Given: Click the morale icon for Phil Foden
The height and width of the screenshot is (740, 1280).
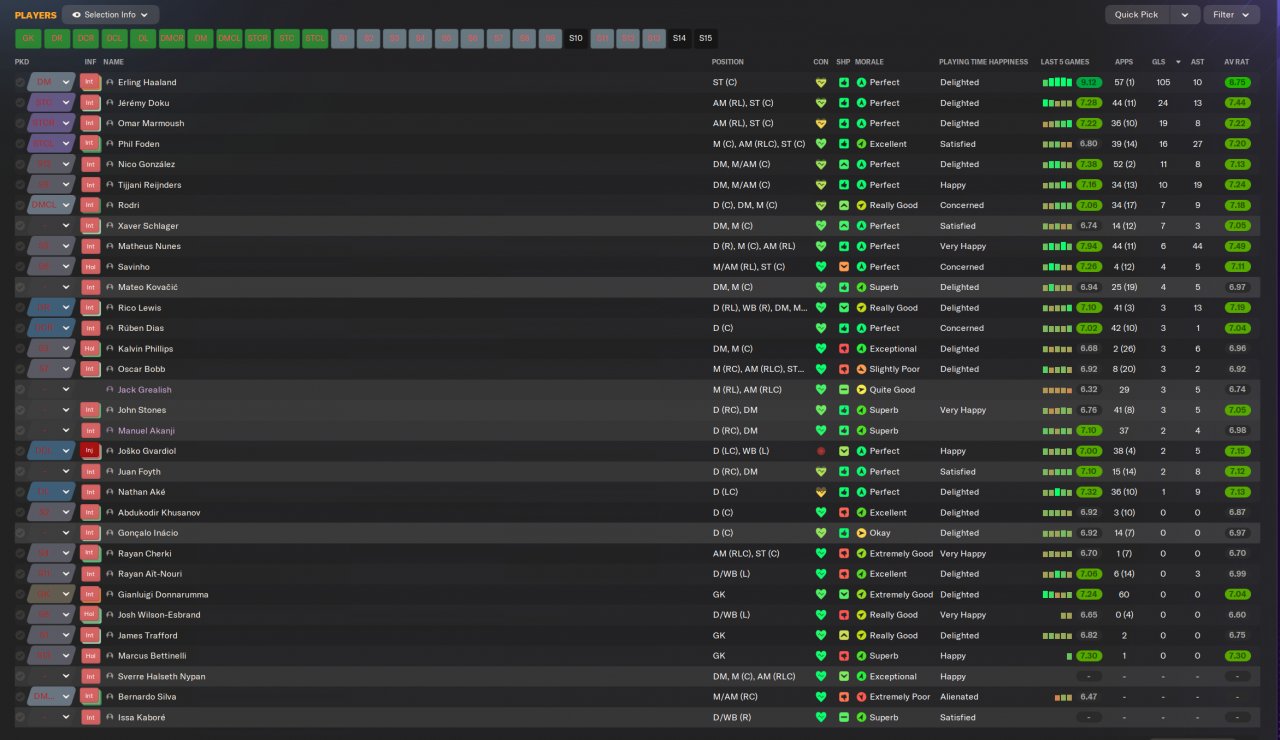Looking at the screenshot, I should pos(861,144).
